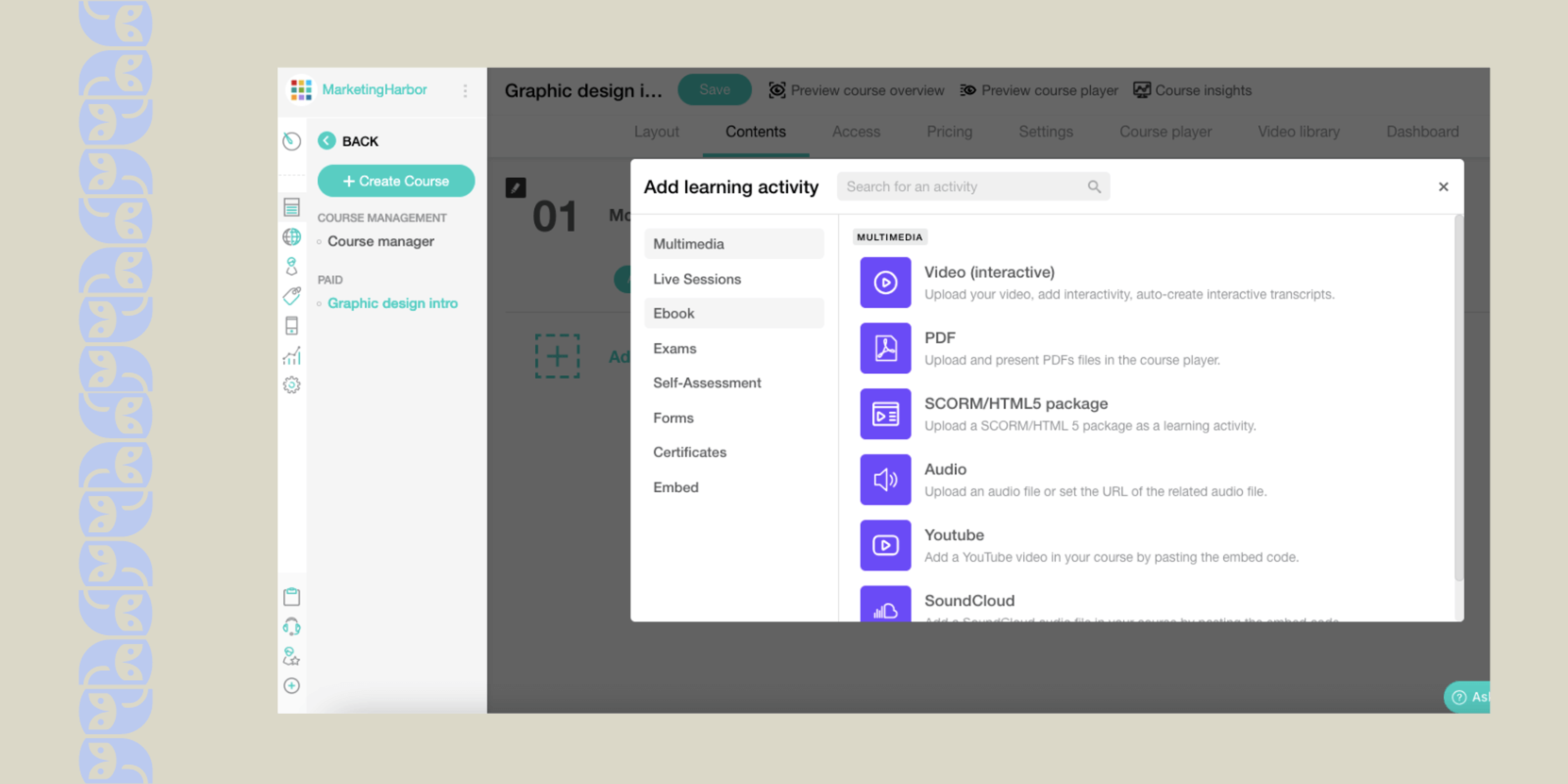Click the Youtube title text

click(x=954, y=535)
